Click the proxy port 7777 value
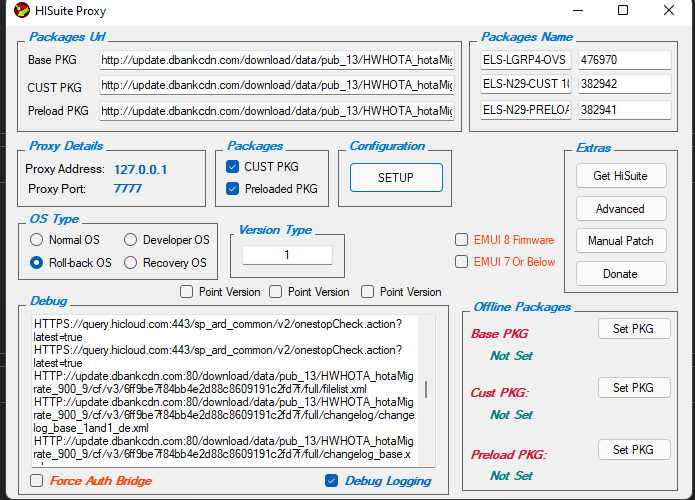 (x=128, y=189)
